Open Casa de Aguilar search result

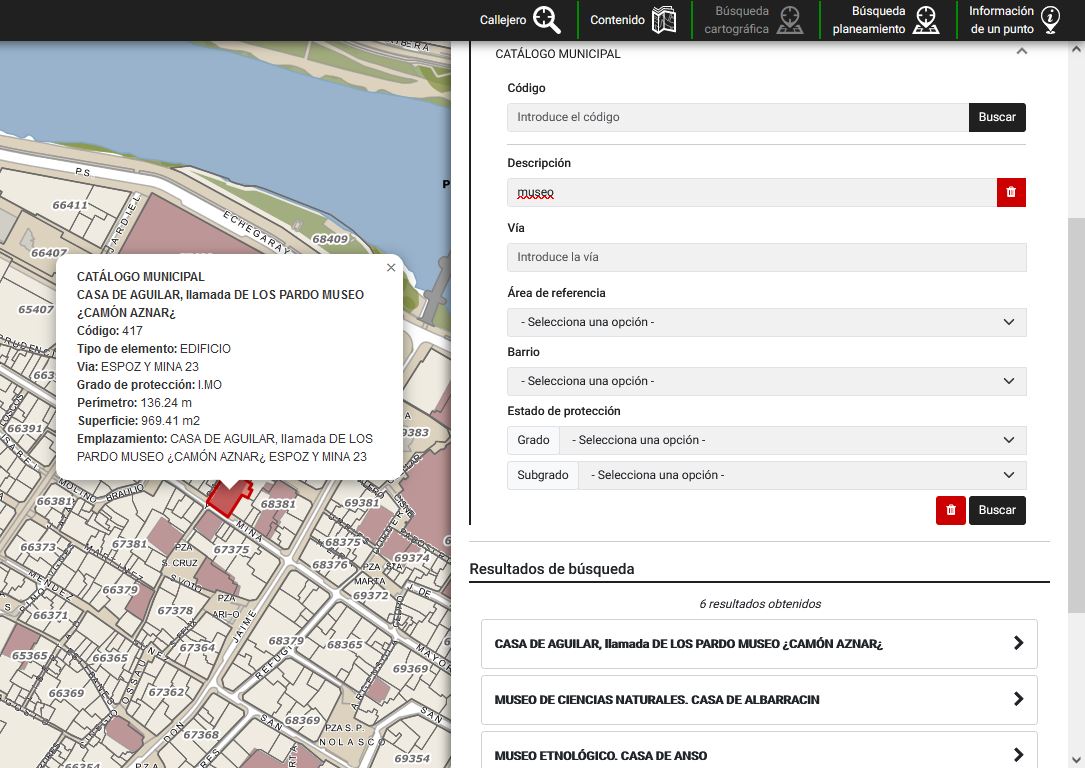[759, 644]
